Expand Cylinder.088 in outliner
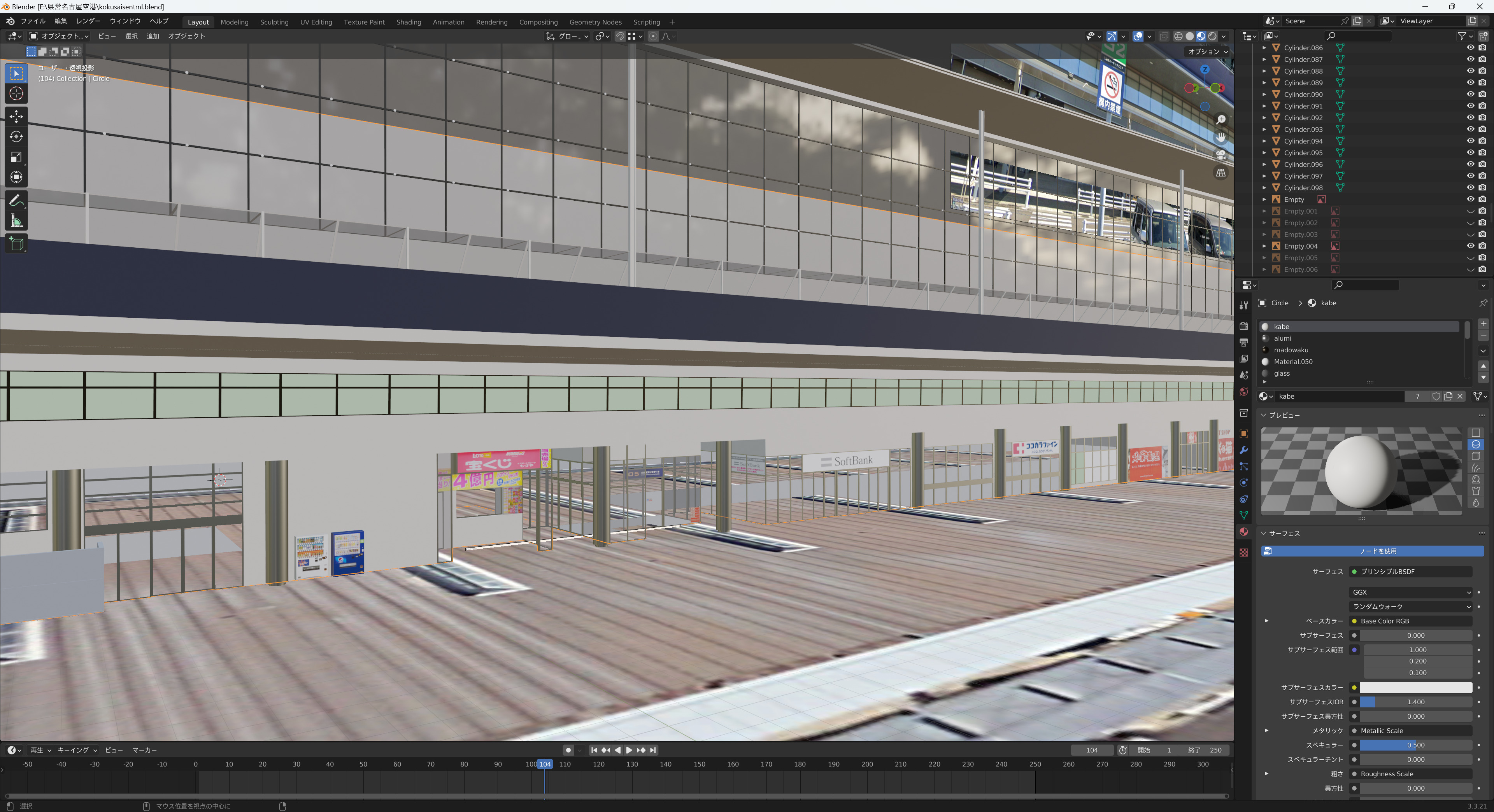Screen dimensions: 1494x812 (1264, 71)
